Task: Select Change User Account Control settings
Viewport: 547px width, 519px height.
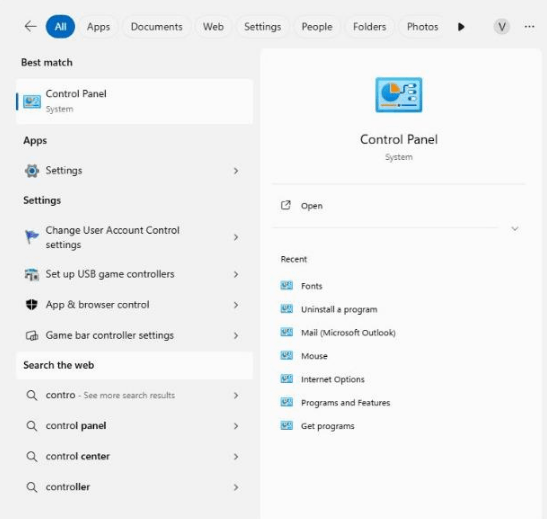Action: tap(134, 237)
